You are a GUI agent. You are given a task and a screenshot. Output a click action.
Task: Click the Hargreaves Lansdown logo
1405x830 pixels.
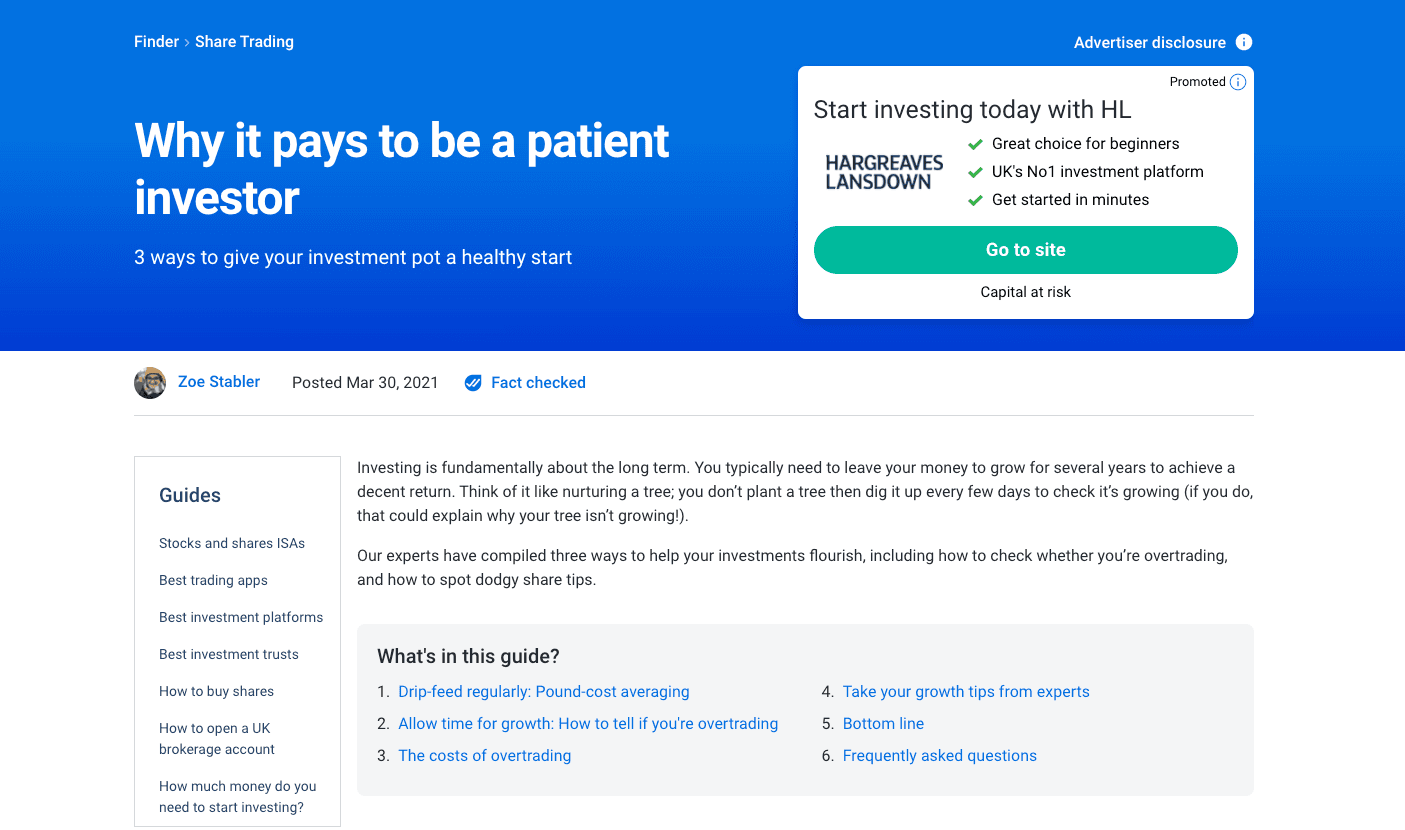(x=884, y=172)
